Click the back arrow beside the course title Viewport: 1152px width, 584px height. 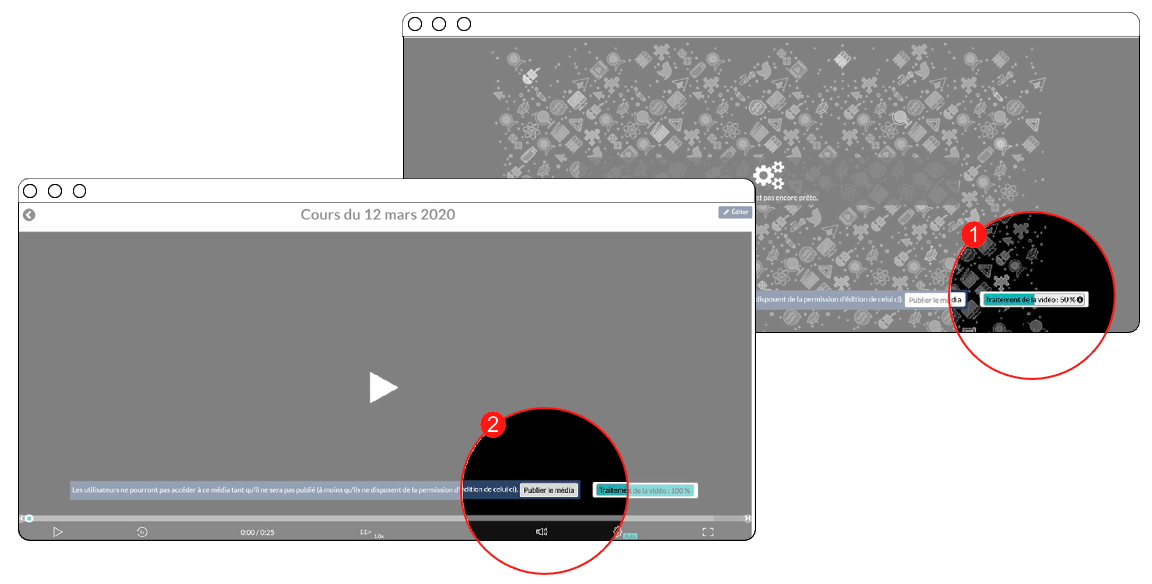point(29,215)
